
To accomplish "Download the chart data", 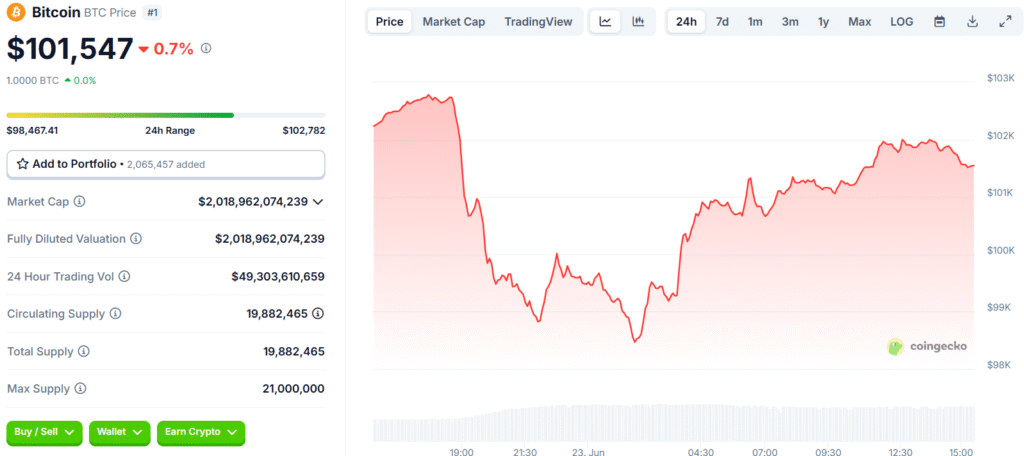I will tap(972, 22).
